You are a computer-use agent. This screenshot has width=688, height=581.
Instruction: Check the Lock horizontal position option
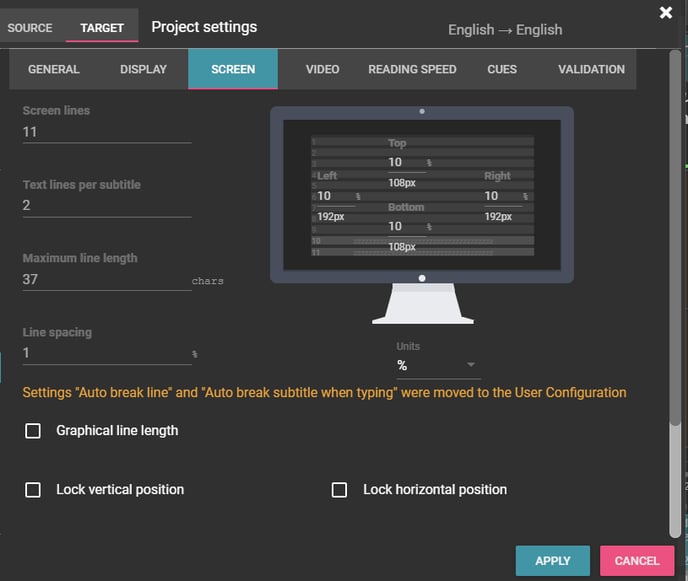pos(340,490)
